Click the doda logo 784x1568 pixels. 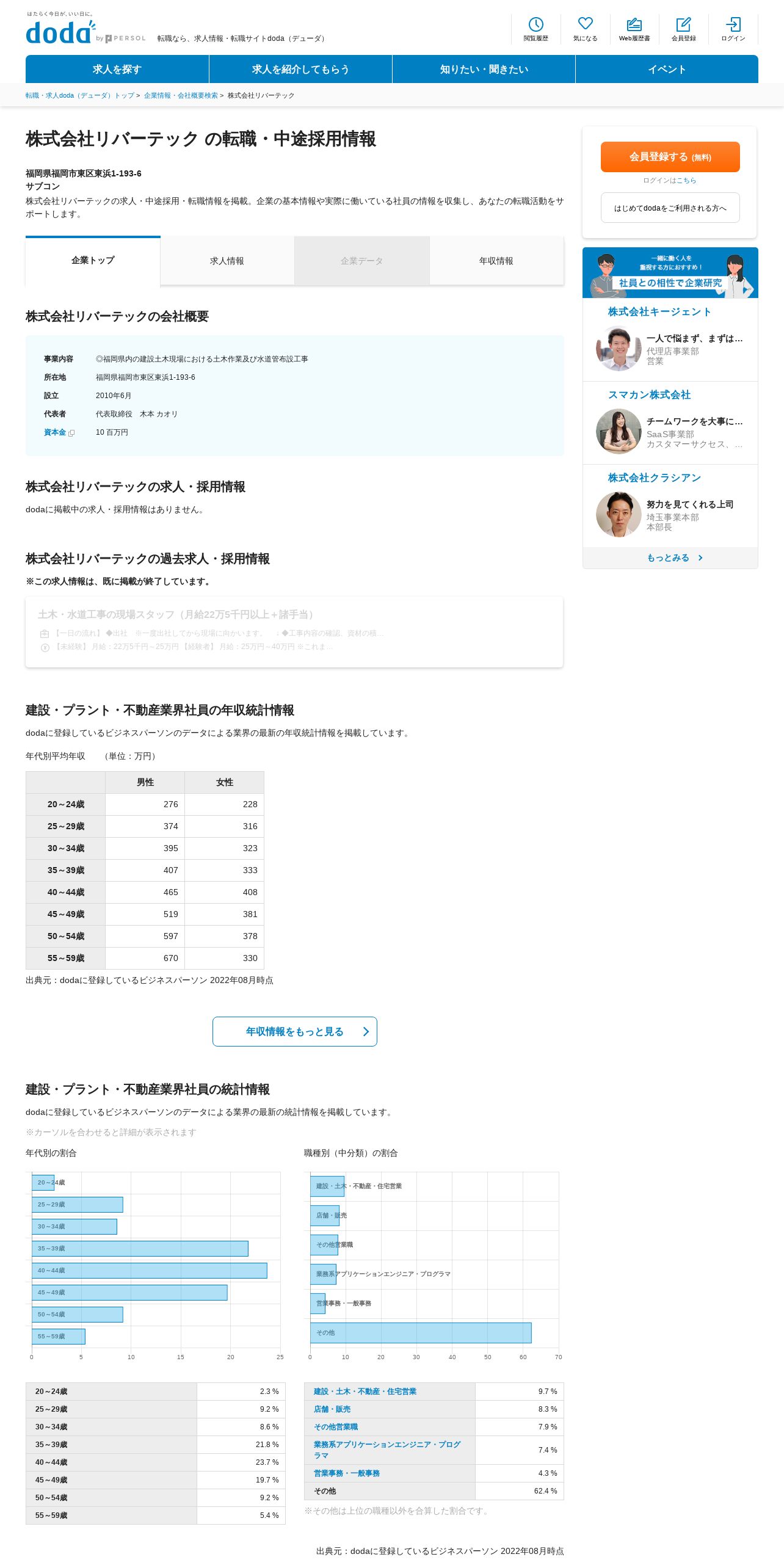(x=61, y=32)
